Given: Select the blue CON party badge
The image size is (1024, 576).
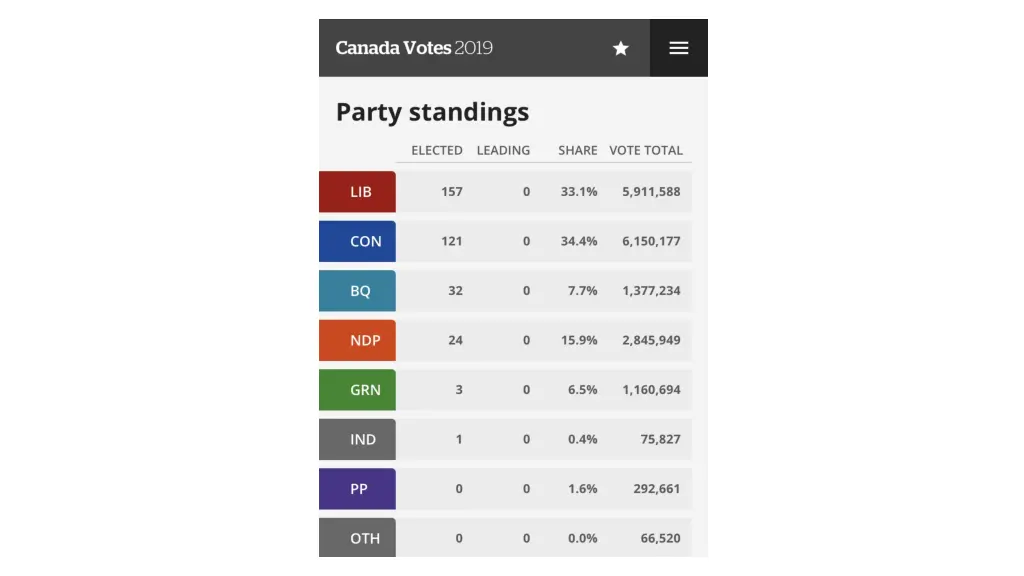Looking at the screenshot, I should [358, 241].
